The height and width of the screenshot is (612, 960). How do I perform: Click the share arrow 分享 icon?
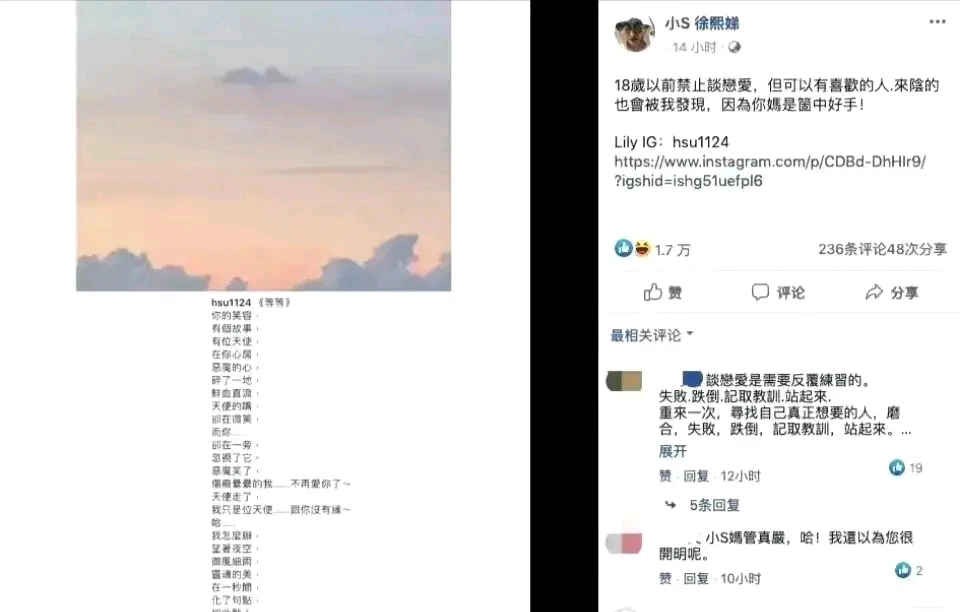point(874,293)
